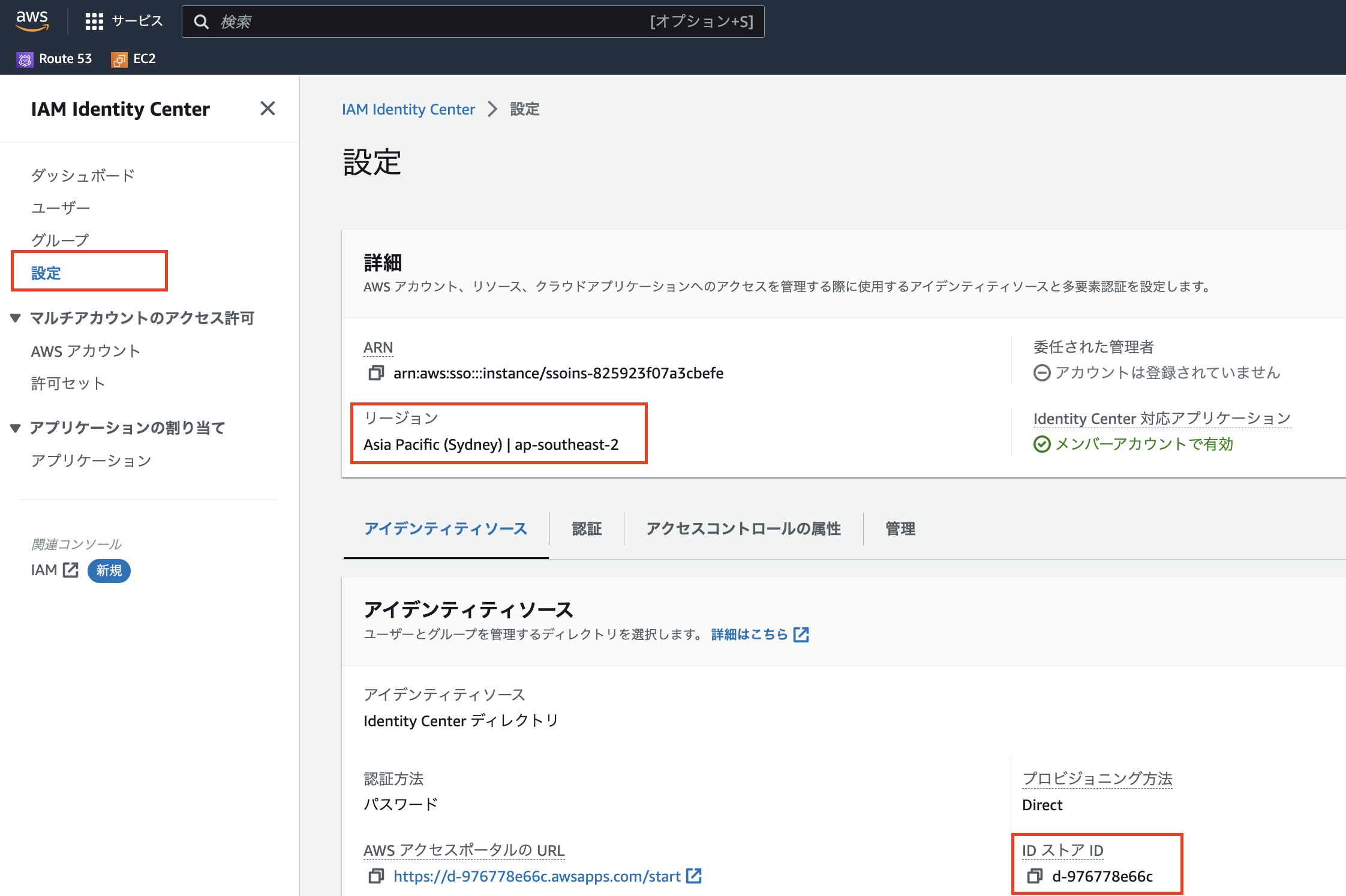Switch to the 認証 tab
This screenshot has width=1346, height=896.
586,528
